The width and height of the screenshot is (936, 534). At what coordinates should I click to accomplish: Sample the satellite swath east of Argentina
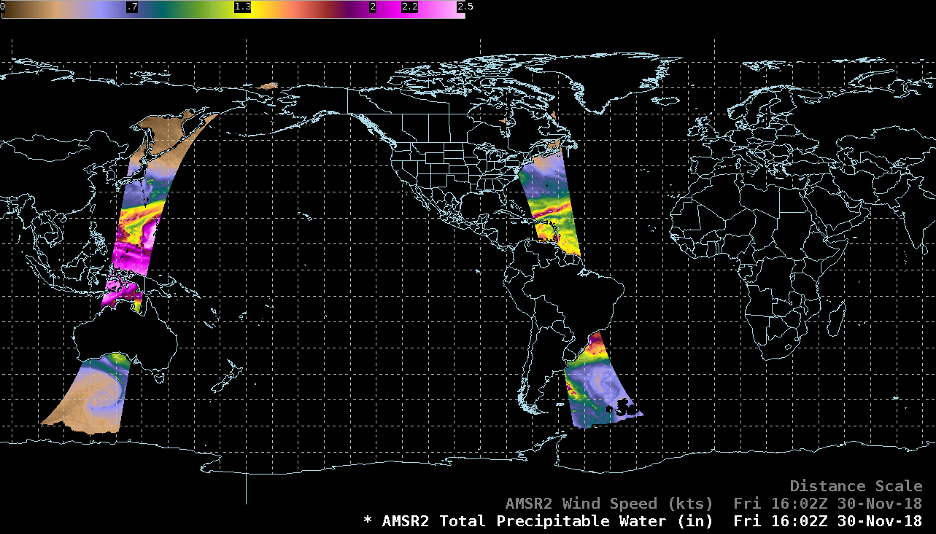tap(595, 385)
